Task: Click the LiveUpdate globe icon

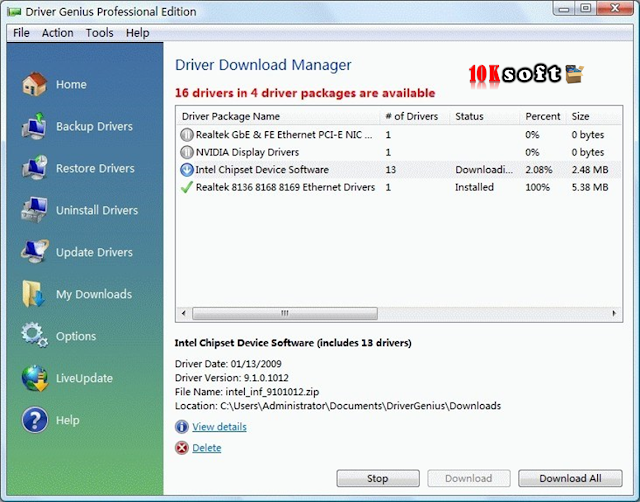Action: 35,378
